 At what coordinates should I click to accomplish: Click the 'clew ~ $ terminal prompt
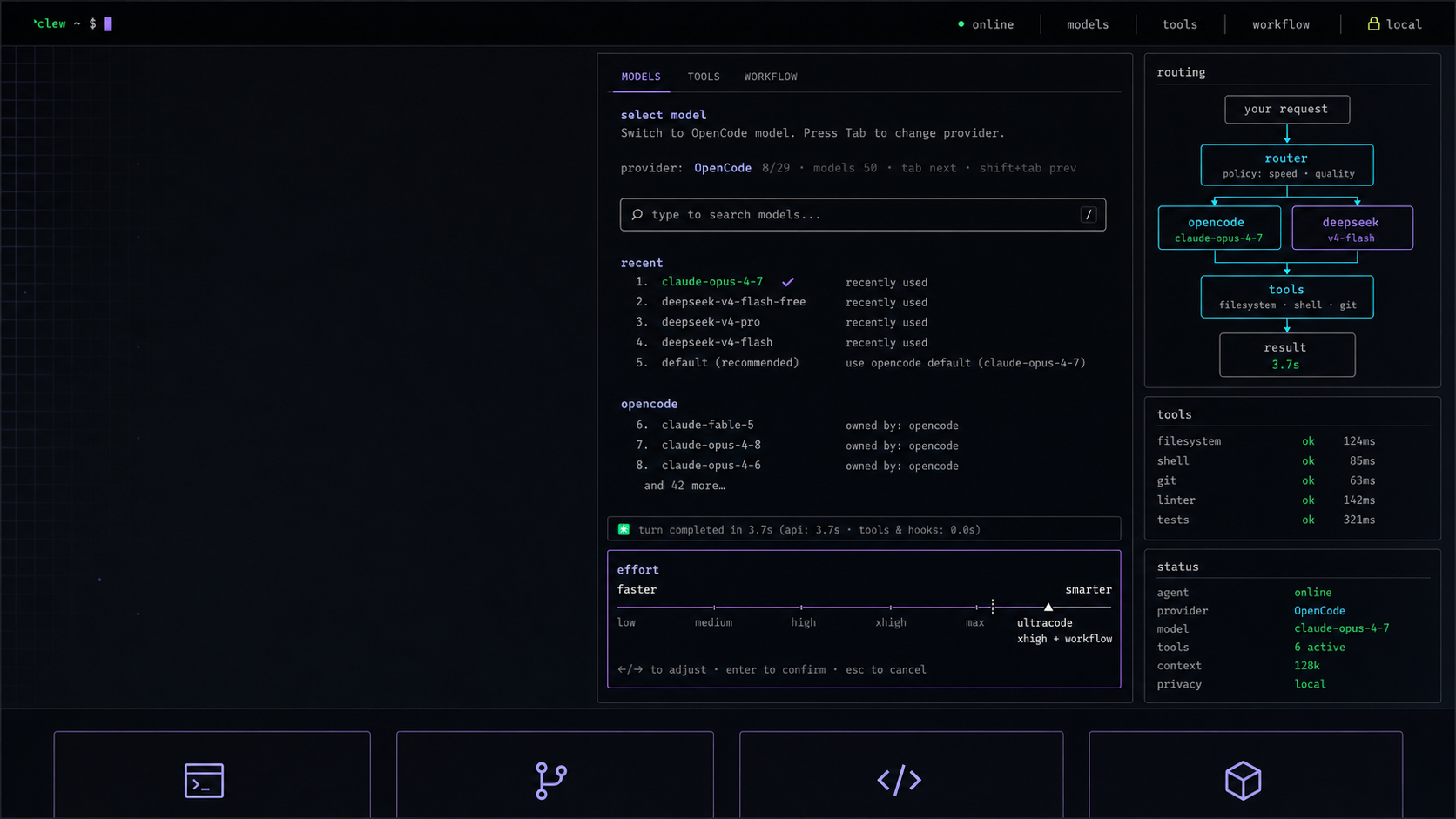pos(72,23)
